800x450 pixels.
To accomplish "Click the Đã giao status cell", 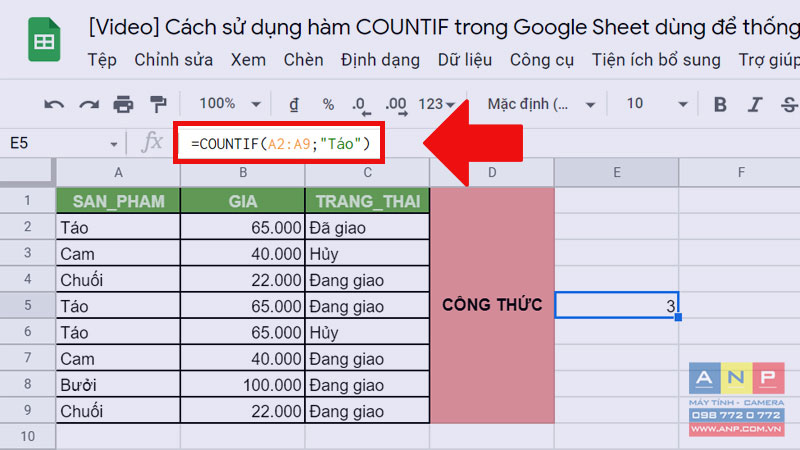I will click(367, 227).
